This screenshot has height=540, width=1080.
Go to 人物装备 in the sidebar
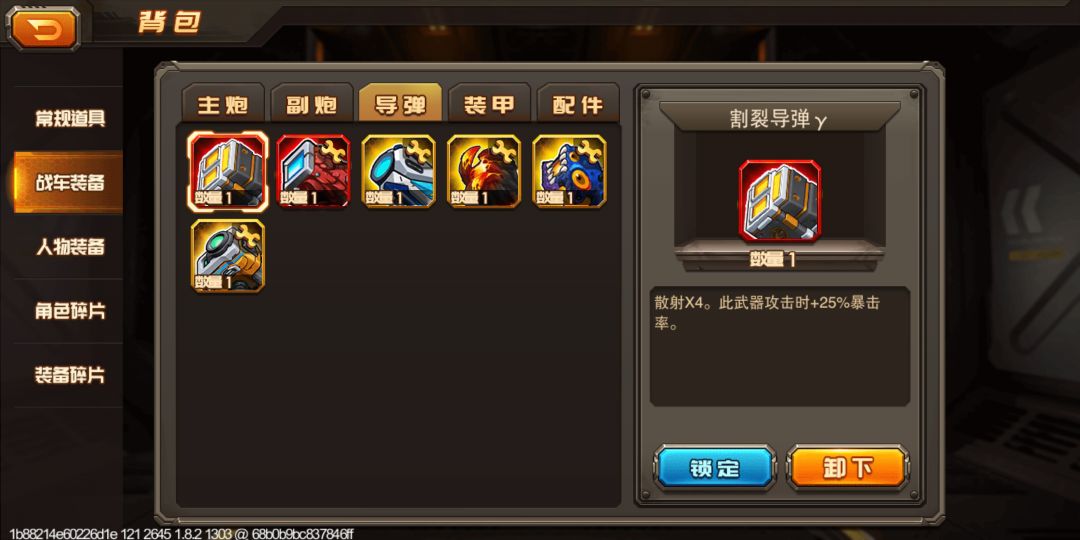[x=70, y=247]
